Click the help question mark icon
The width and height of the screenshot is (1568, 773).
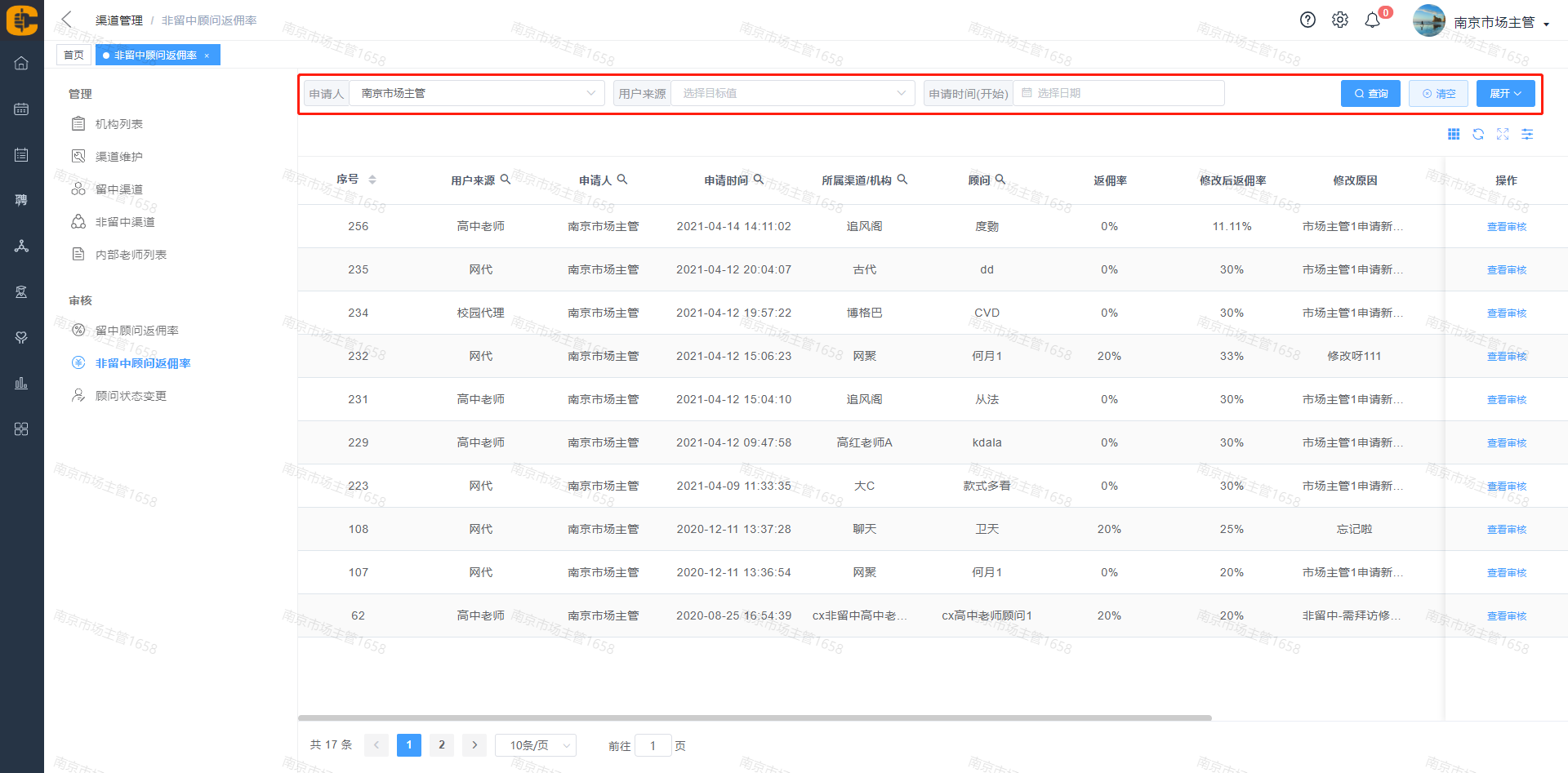coord(1307,20)
